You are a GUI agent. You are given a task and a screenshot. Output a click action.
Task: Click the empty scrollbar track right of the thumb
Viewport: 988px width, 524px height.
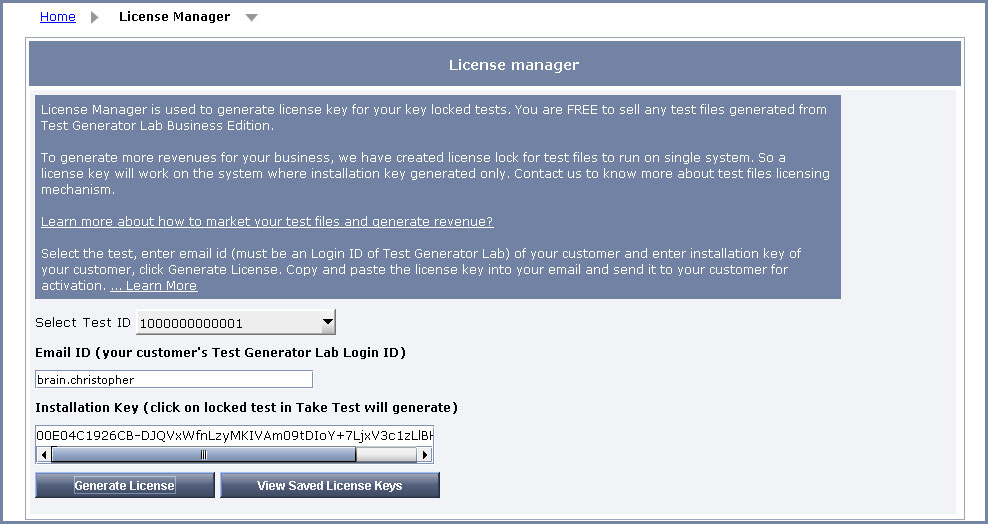click(386, 455)
